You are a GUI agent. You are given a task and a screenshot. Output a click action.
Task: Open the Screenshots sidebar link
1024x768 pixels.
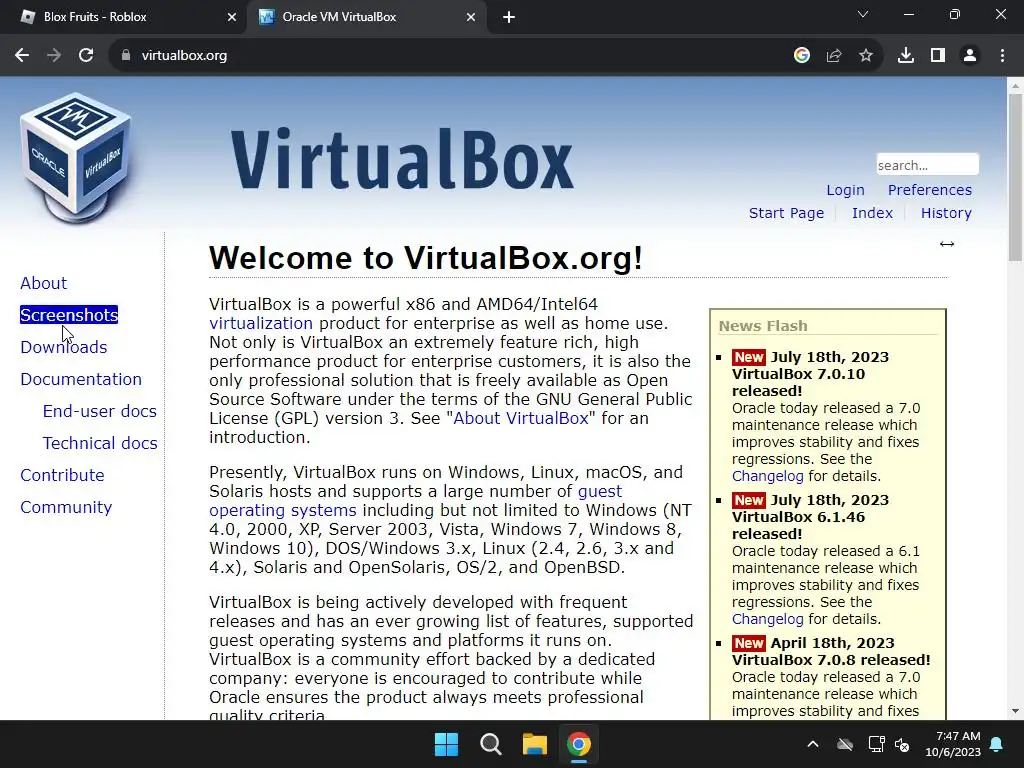pos(69,315)
